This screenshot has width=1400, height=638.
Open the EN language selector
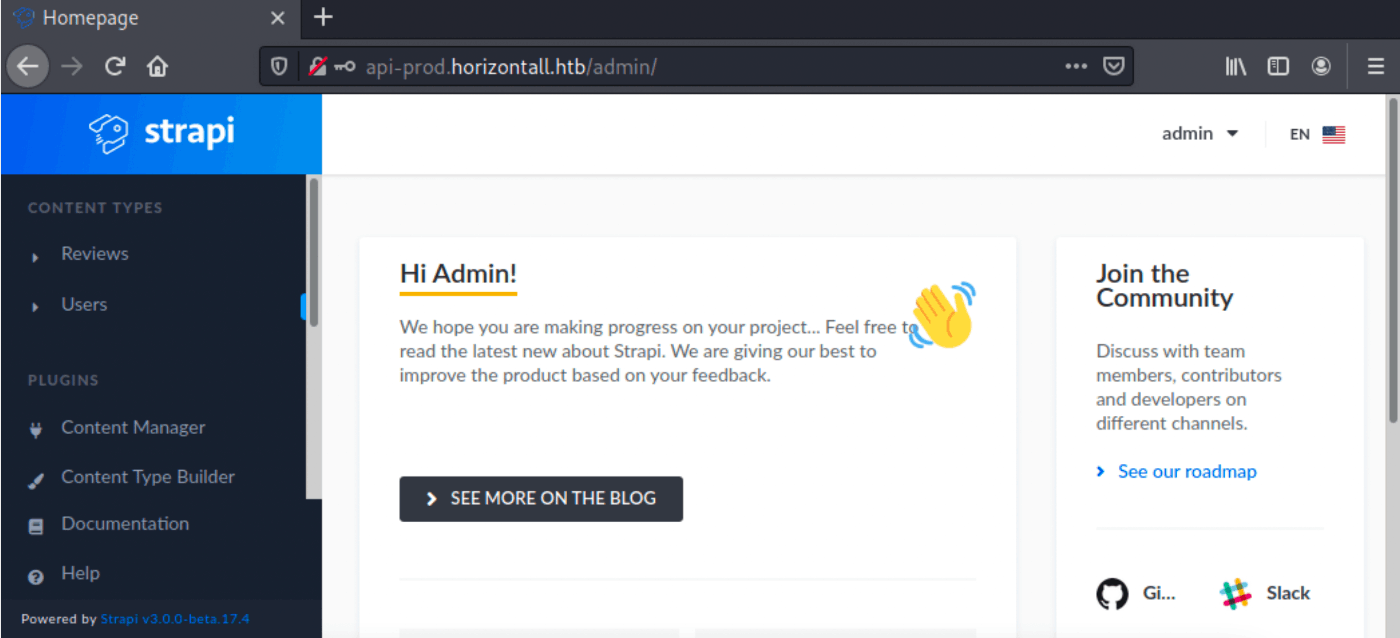tap(1318, 134)
